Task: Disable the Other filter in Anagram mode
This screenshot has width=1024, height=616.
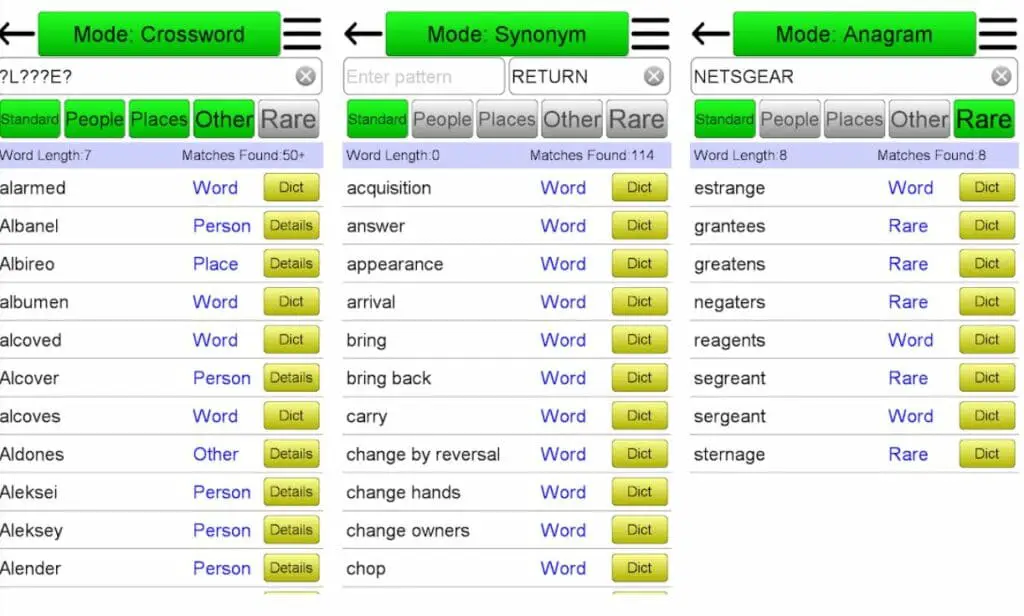Action: (919, 119)
